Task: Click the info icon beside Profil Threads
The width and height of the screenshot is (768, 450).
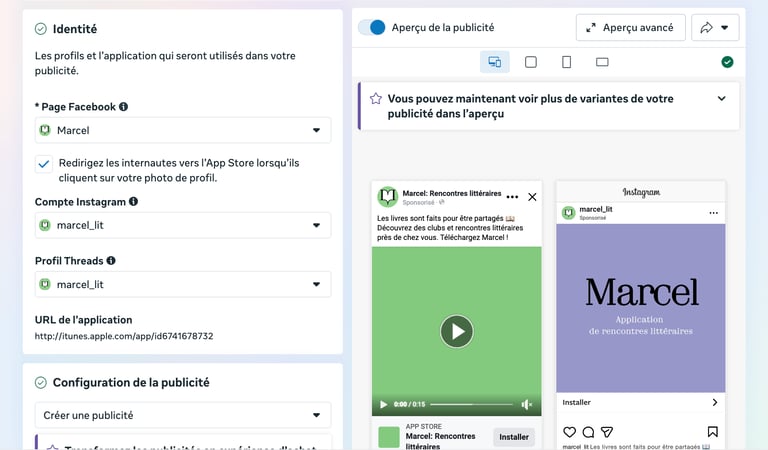Action: coord(111,261)
